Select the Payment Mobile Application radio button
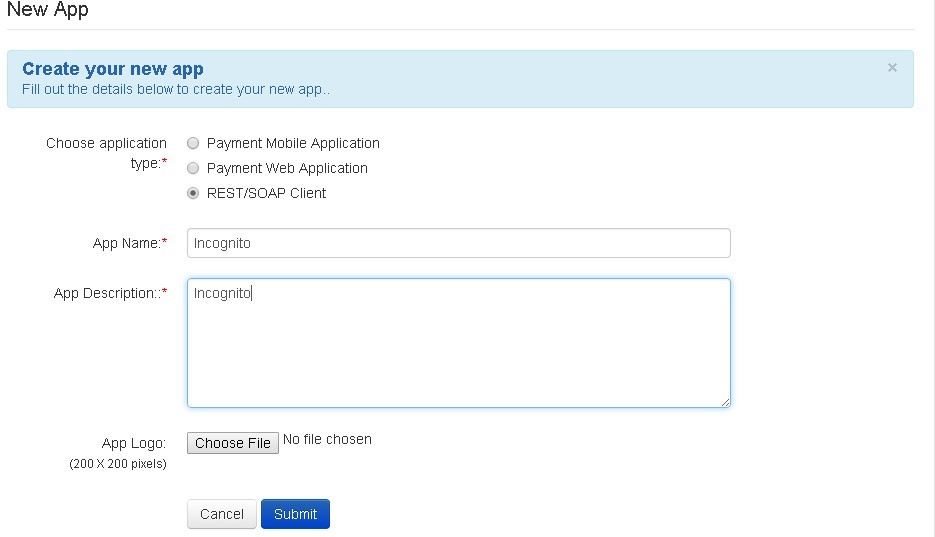935x537 pixels. [x=193, y=143]
